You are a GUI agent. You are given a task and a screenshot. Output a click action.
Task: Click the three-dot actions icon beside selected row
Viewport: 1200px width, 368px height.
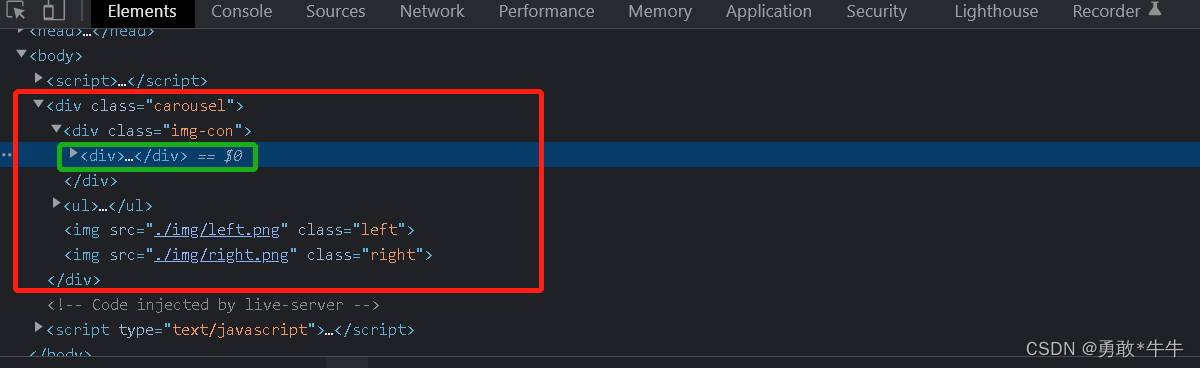point(6,155)
